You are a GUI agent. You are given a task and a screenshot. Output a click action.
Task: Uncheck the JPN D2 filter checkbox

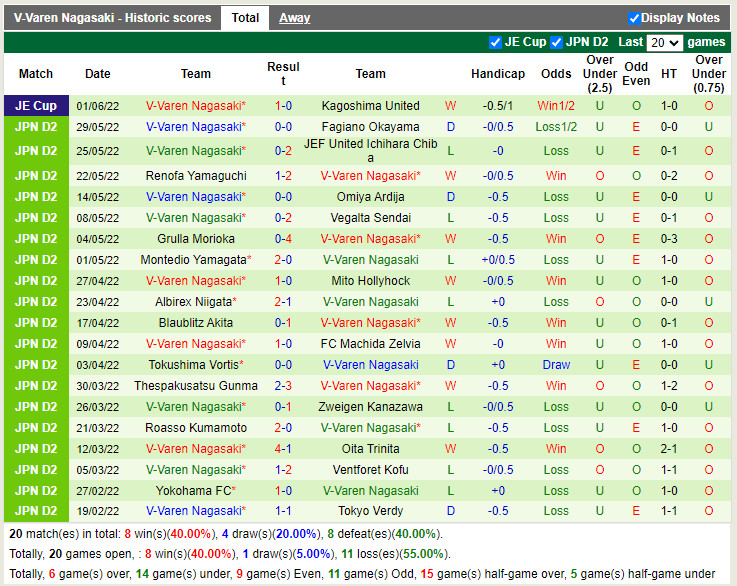(x=556, y=42)
